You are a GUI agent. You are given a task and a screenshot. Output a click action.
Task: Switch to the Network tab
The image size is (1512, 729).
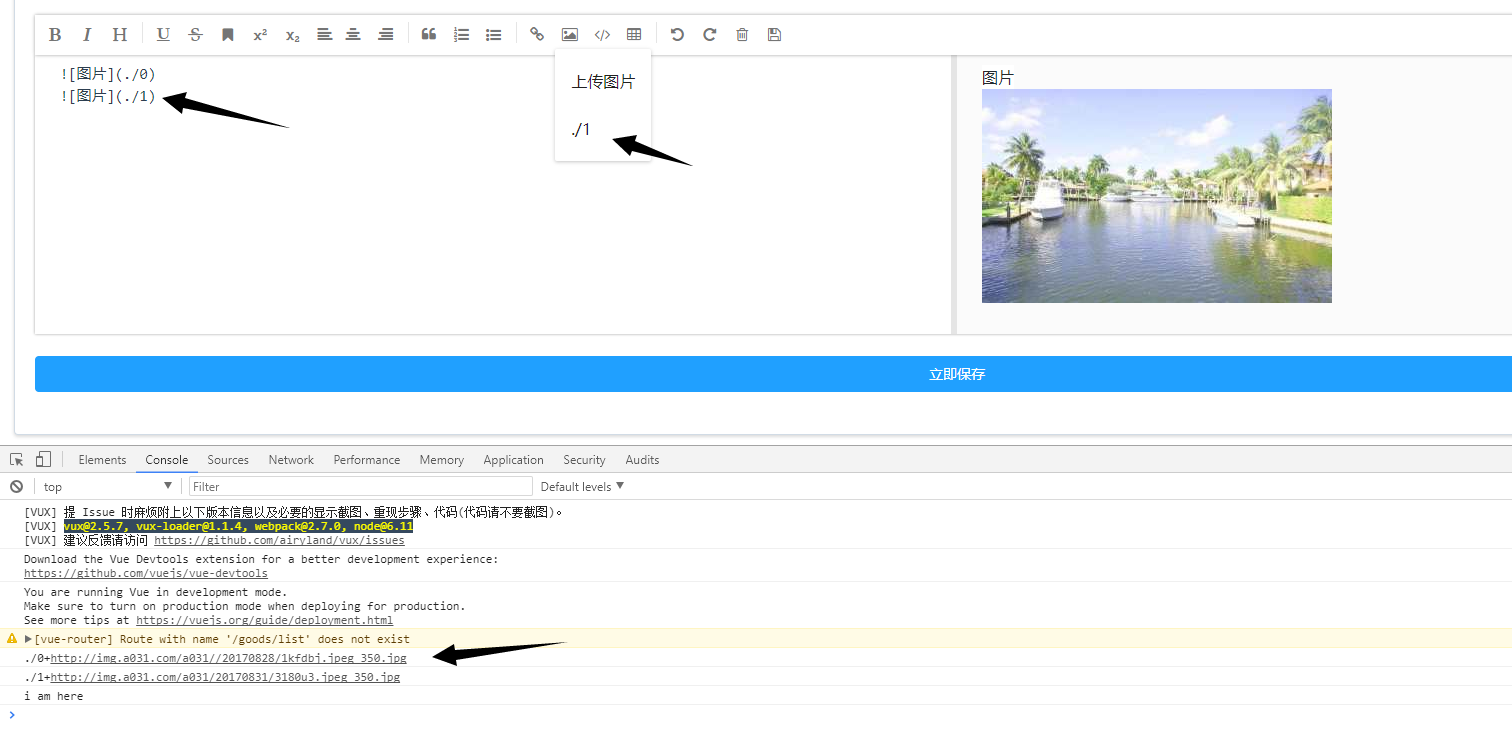291,460
